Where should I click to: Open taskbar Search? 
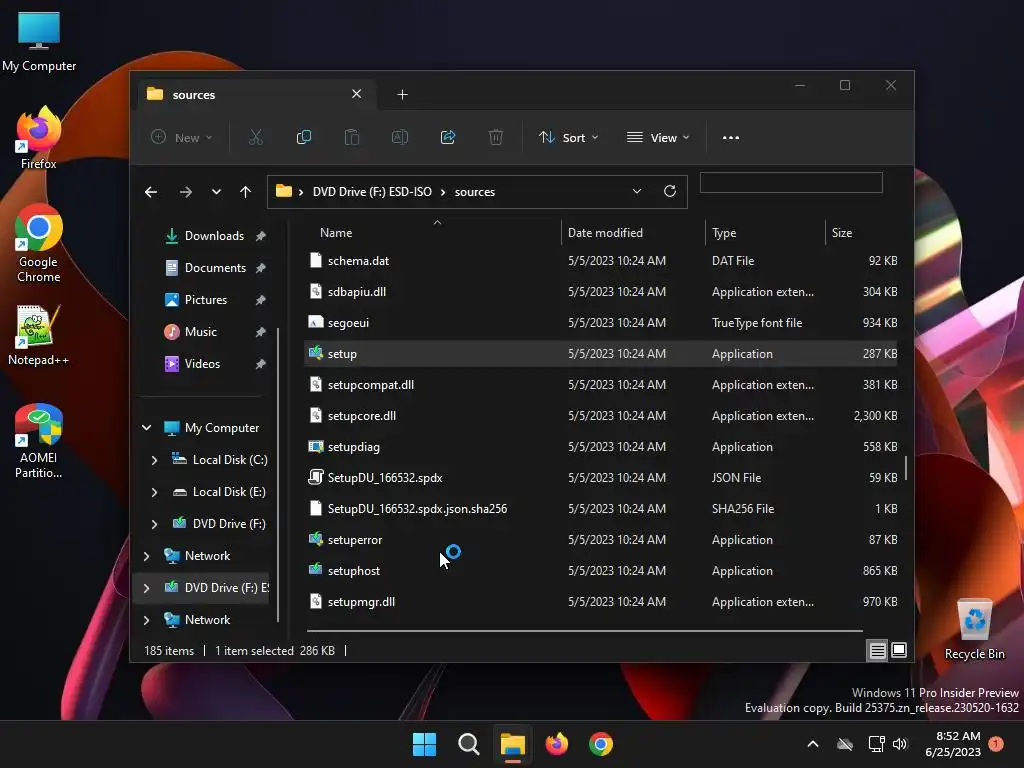coord(468,744)
